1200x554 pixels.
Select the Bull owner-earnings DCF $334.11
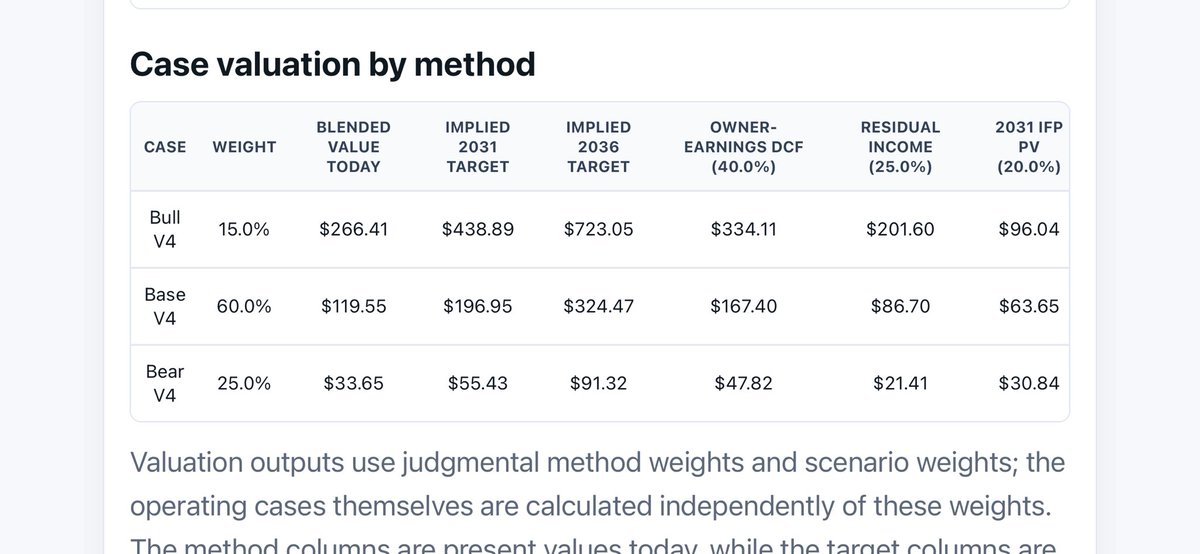(x=743, y=229)
